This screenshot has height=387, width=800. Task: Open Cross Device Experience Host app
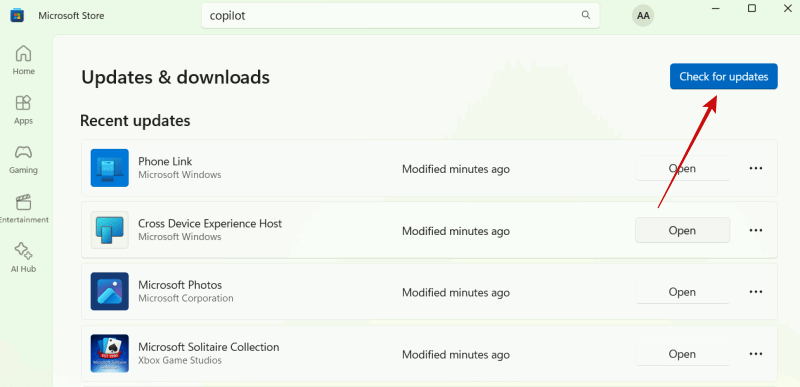pyautogui.click(x=682, y=230)
